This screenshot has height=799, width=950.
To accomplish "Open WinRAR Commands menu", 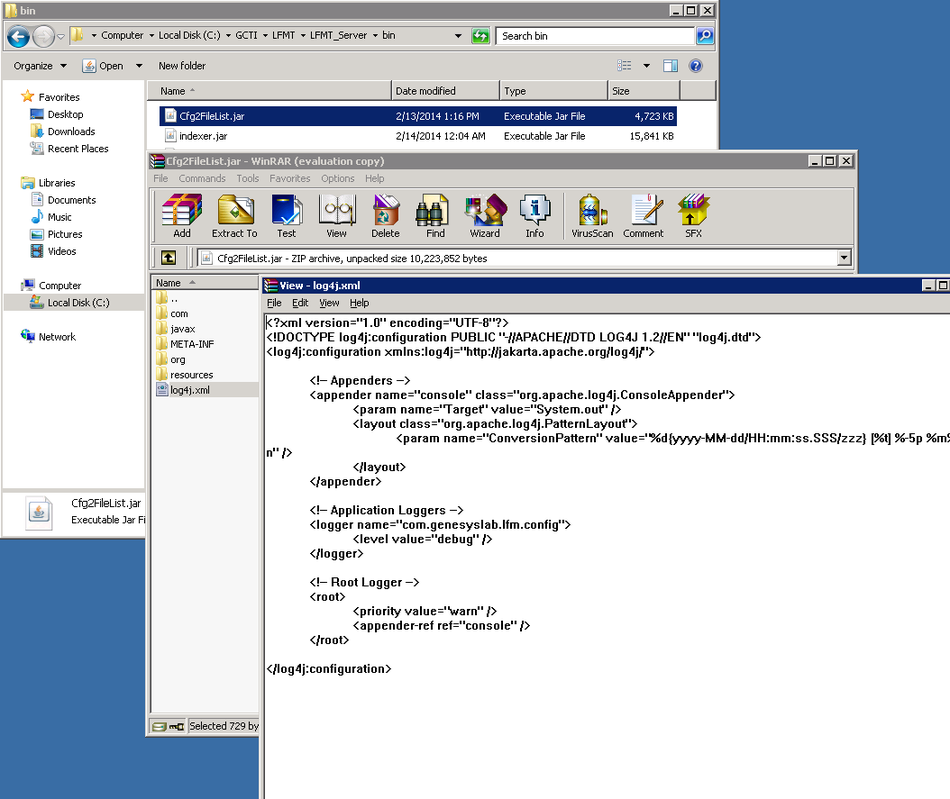I will point(202,178).
